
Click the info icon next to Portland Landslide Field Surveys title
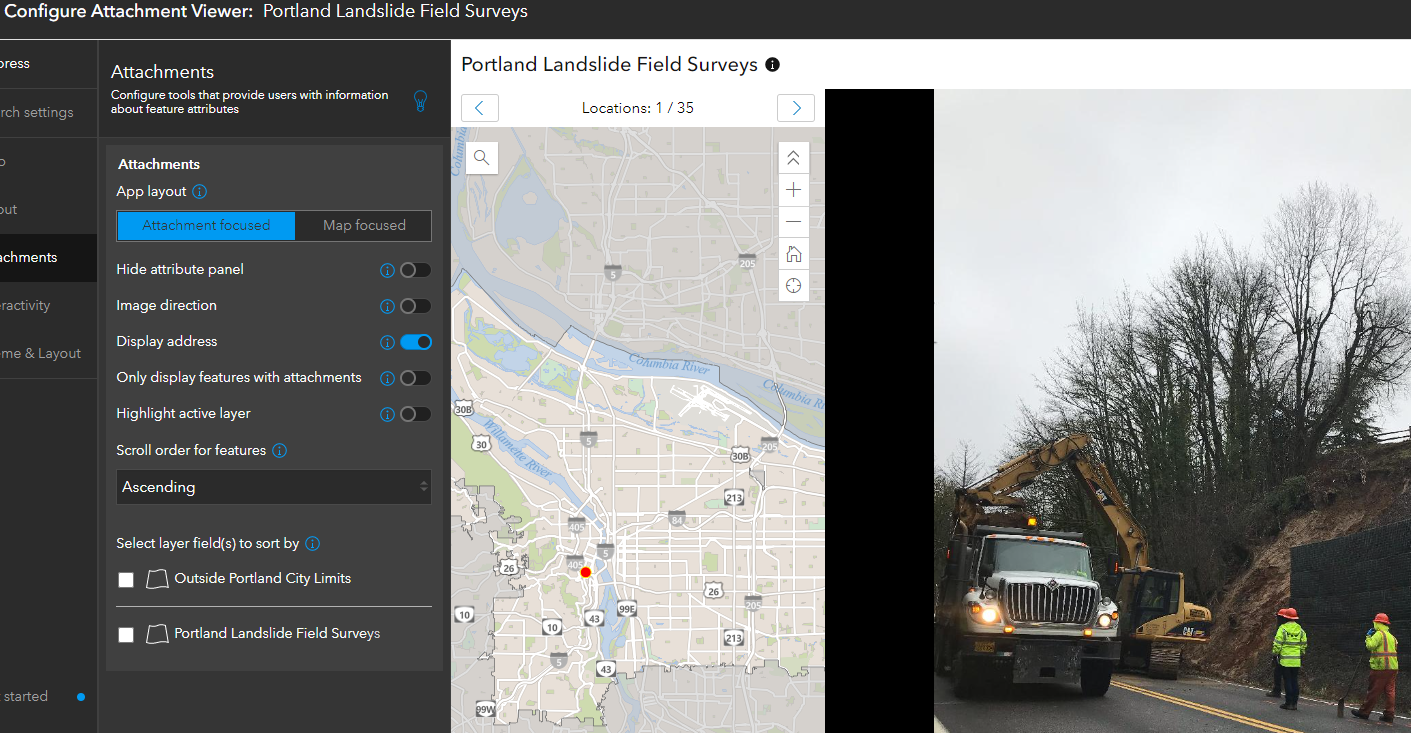coord(771,64)
